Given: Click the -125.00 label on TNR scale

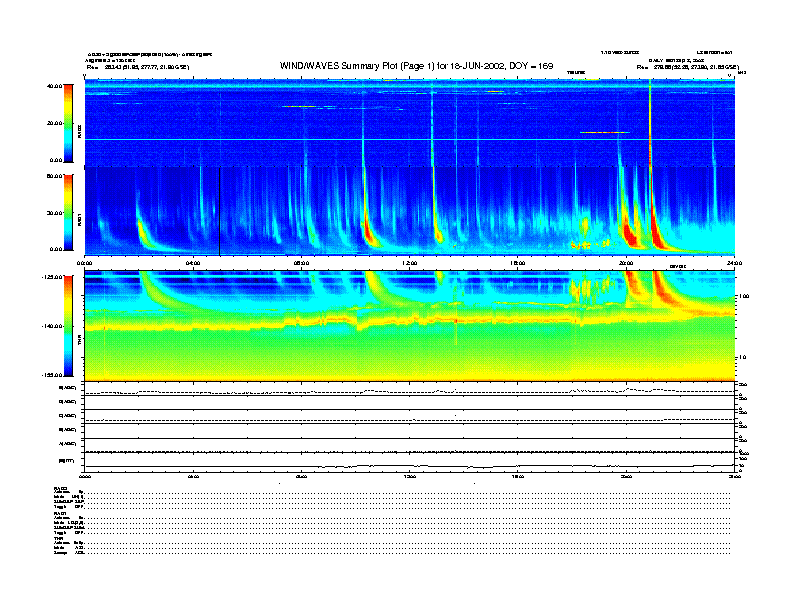Looking at the screenshot, I should click(52, 277).
